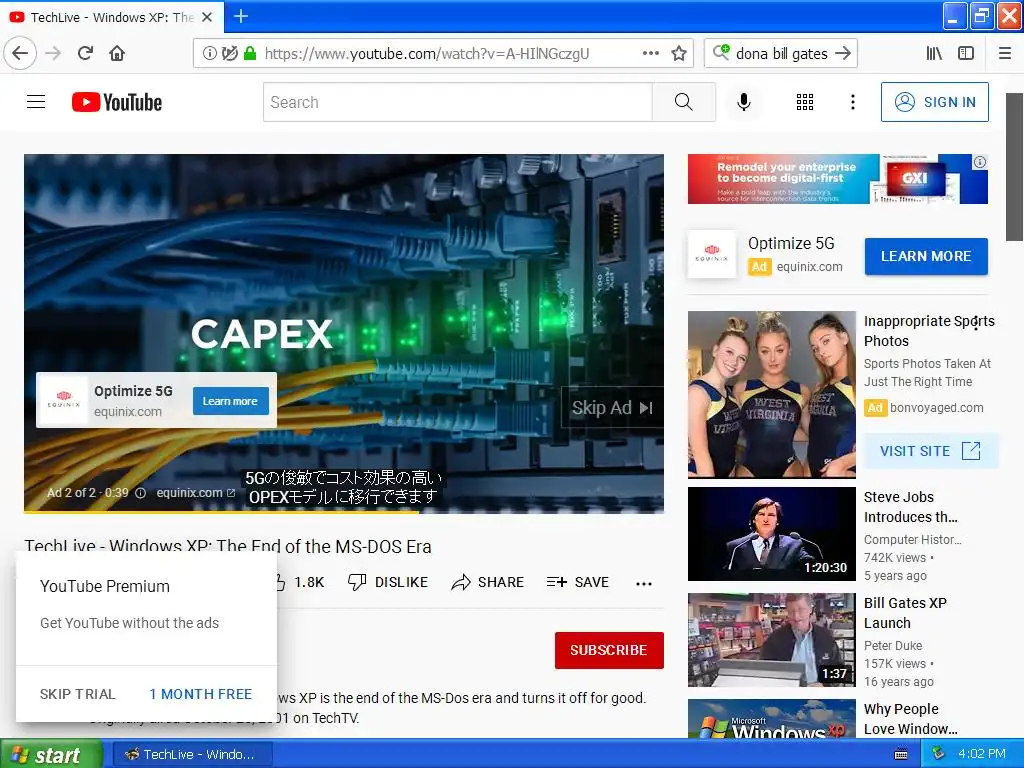The width and height of the screenshot is (1024, 768).
Task: Open the browser home page icon
Action: 117,54
